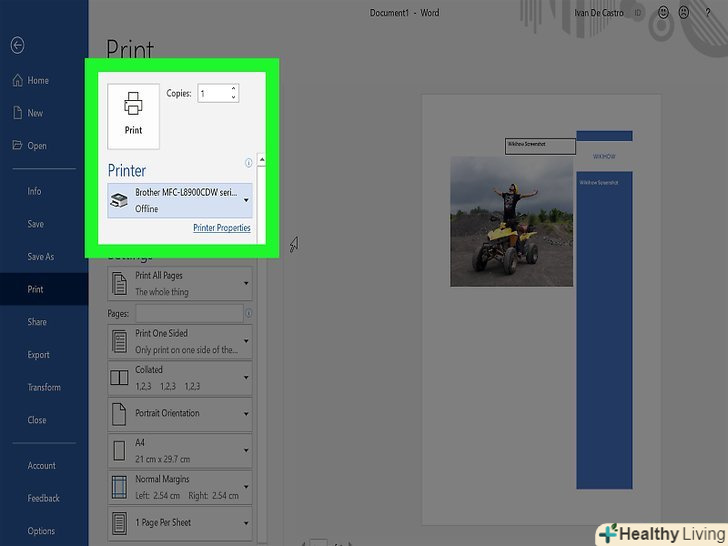Click the smiley face feedback icon
This screenshot has height=546, width=728.
[663, 13]
